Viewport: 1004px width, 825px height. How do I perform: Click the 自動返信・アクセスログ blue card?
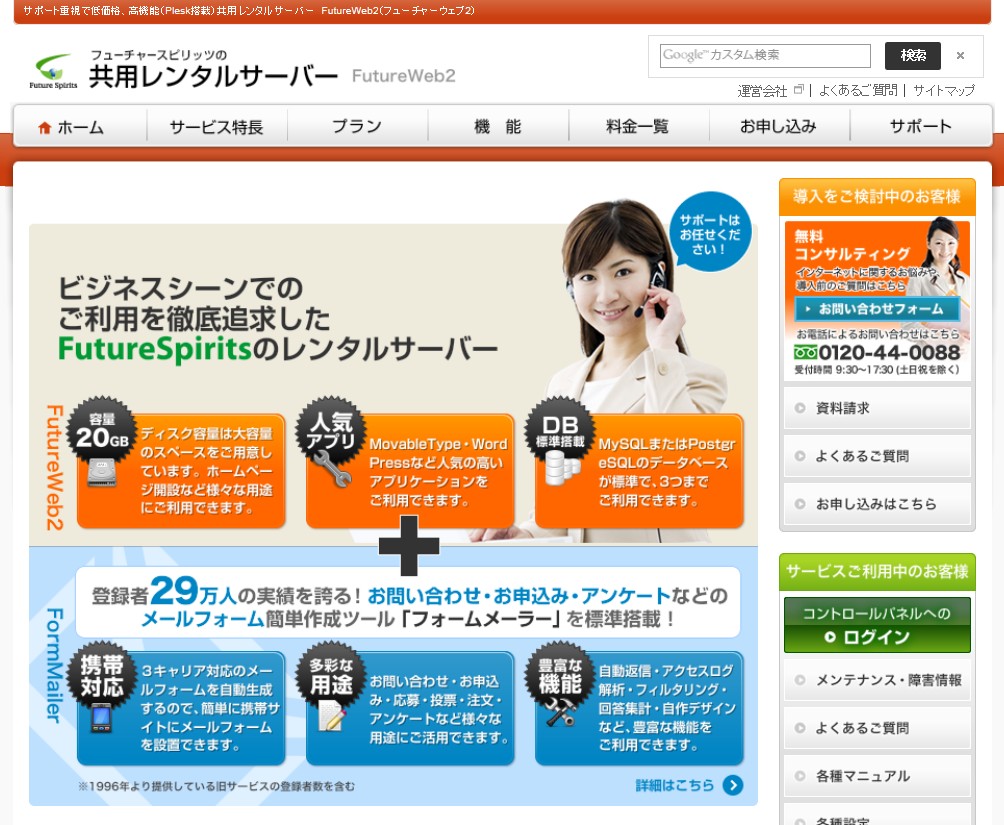639,708
